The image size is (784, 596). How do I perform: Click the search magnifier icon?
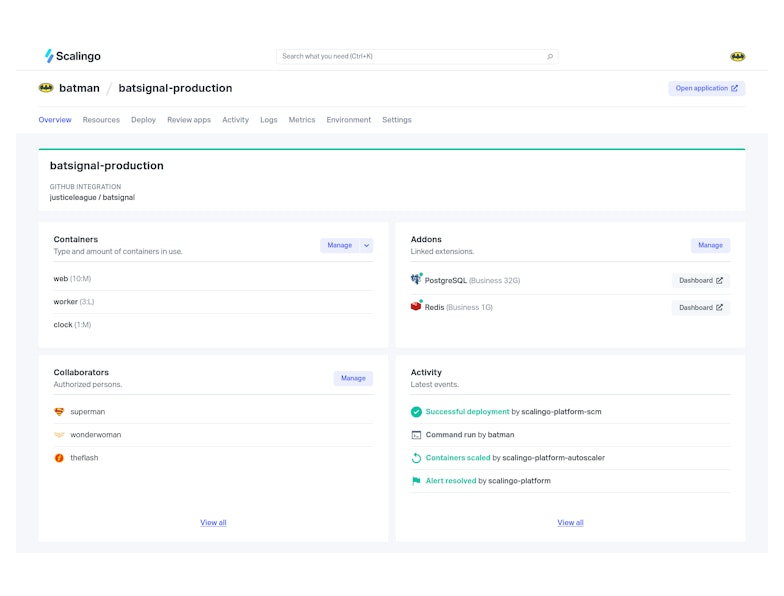(x=549, y=57)
